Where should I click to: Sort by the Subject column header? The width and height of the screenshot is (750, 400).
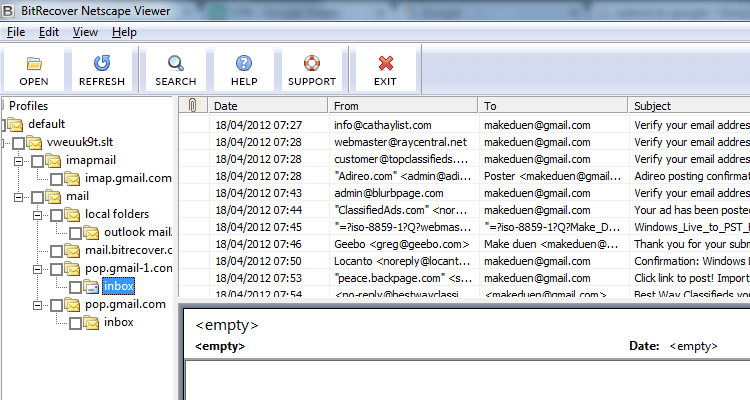689,106
